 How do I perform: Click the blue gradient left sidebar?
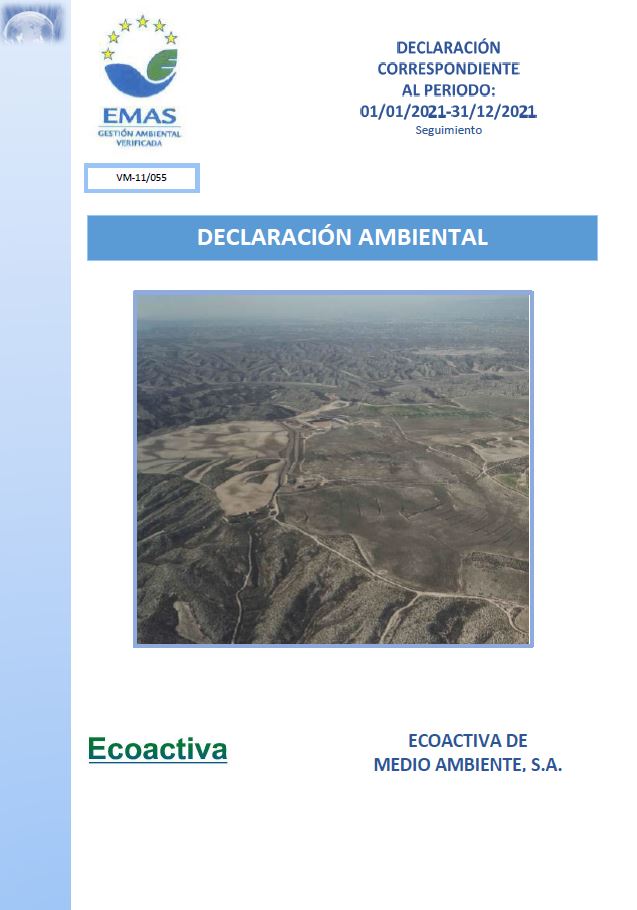click(35, 500)
